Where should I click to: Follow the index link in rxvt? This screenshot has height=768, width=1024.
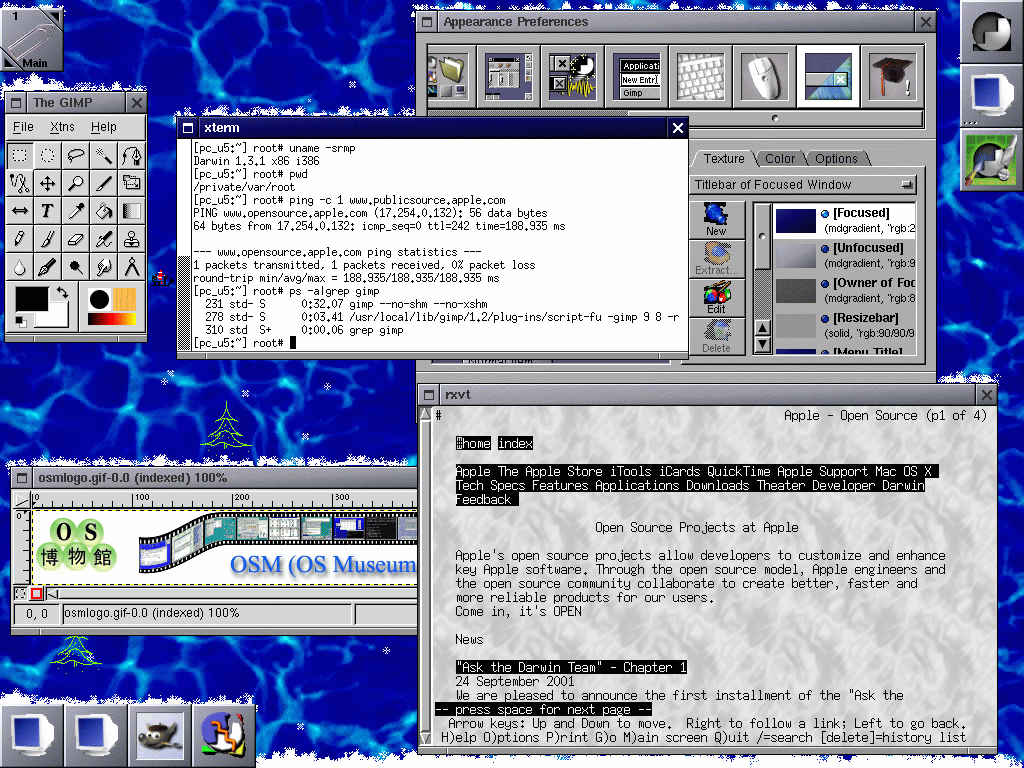click(515, 443)
